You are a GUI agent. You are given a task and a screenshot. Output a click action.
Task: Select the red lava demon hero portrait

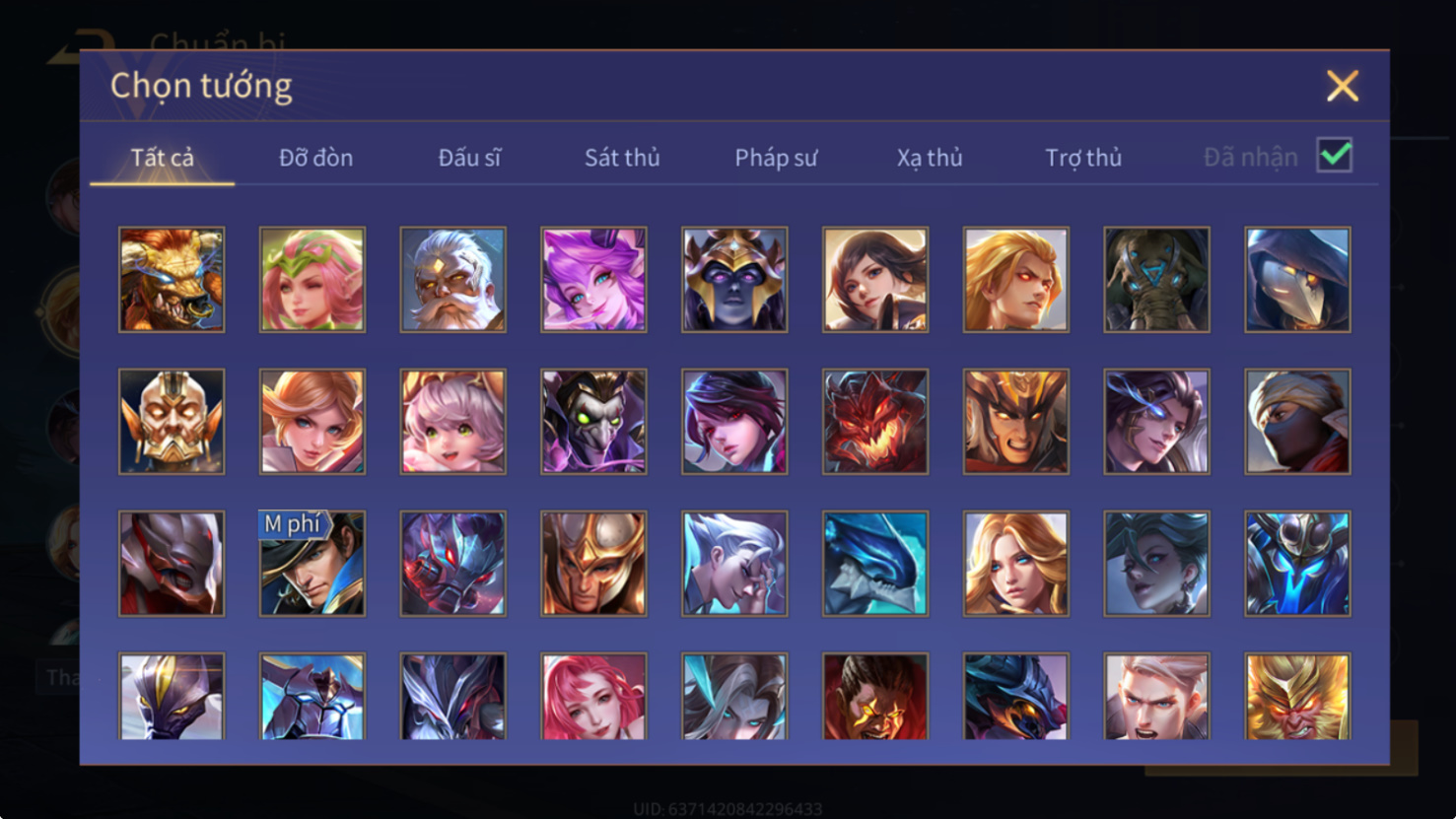tap(875, 422)
